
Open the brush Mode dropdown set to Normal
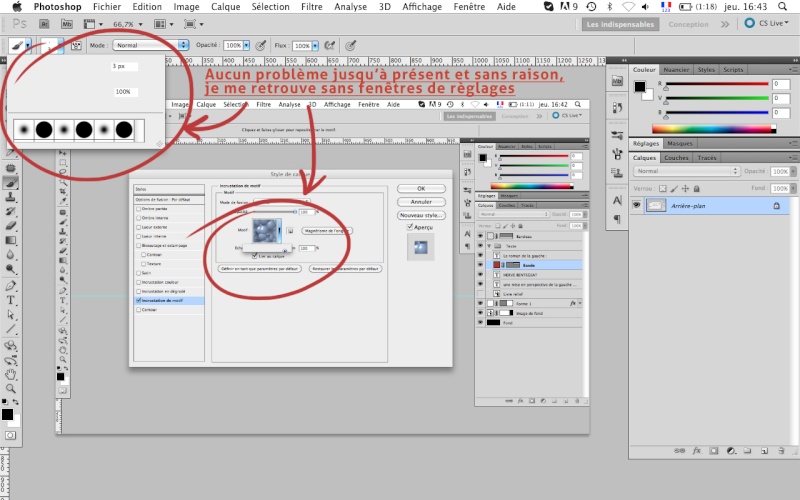151,45
